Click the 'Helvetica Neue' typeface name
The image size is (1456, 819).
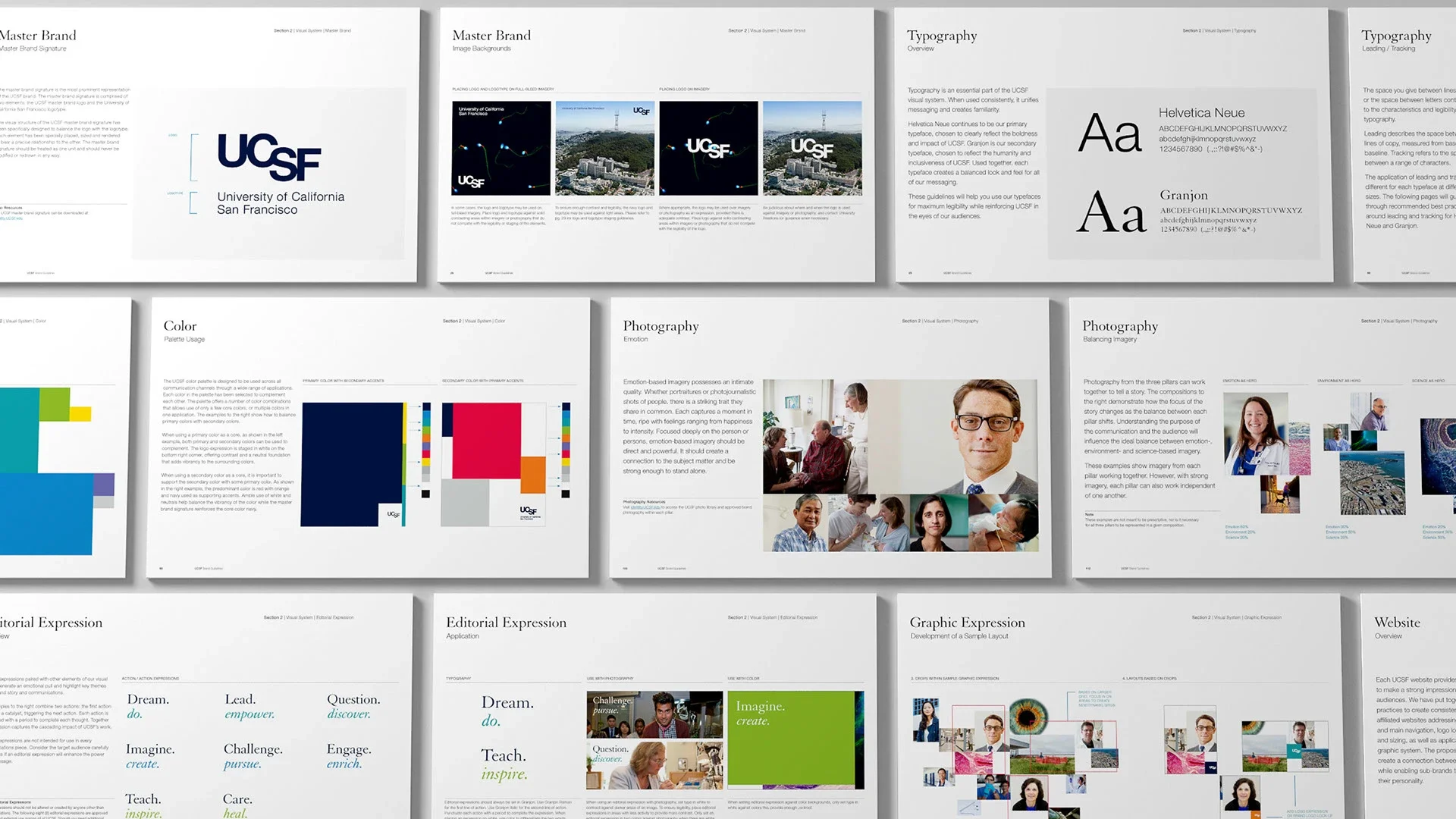click(1201, 112)
